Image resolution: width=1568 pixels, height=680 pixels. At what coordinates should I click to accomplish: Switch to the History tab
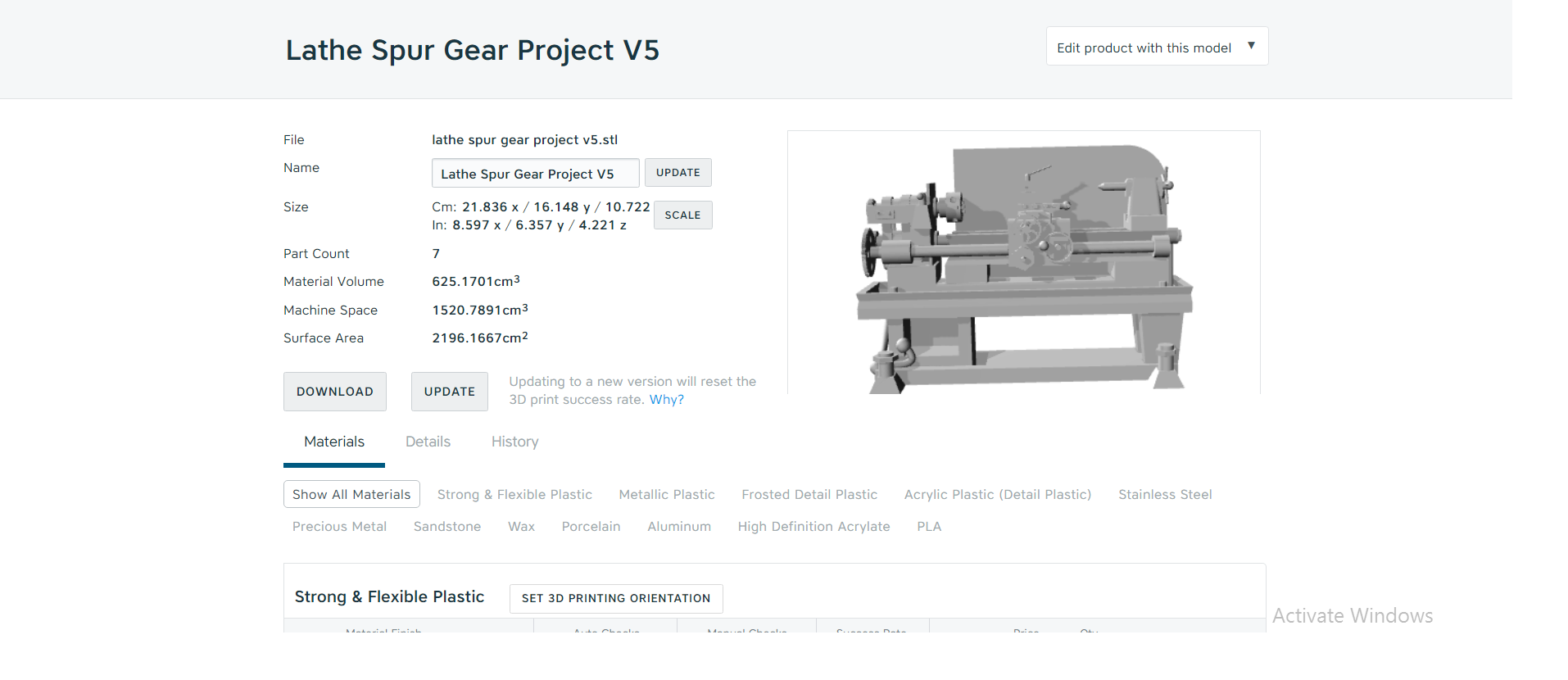[515, 442]
